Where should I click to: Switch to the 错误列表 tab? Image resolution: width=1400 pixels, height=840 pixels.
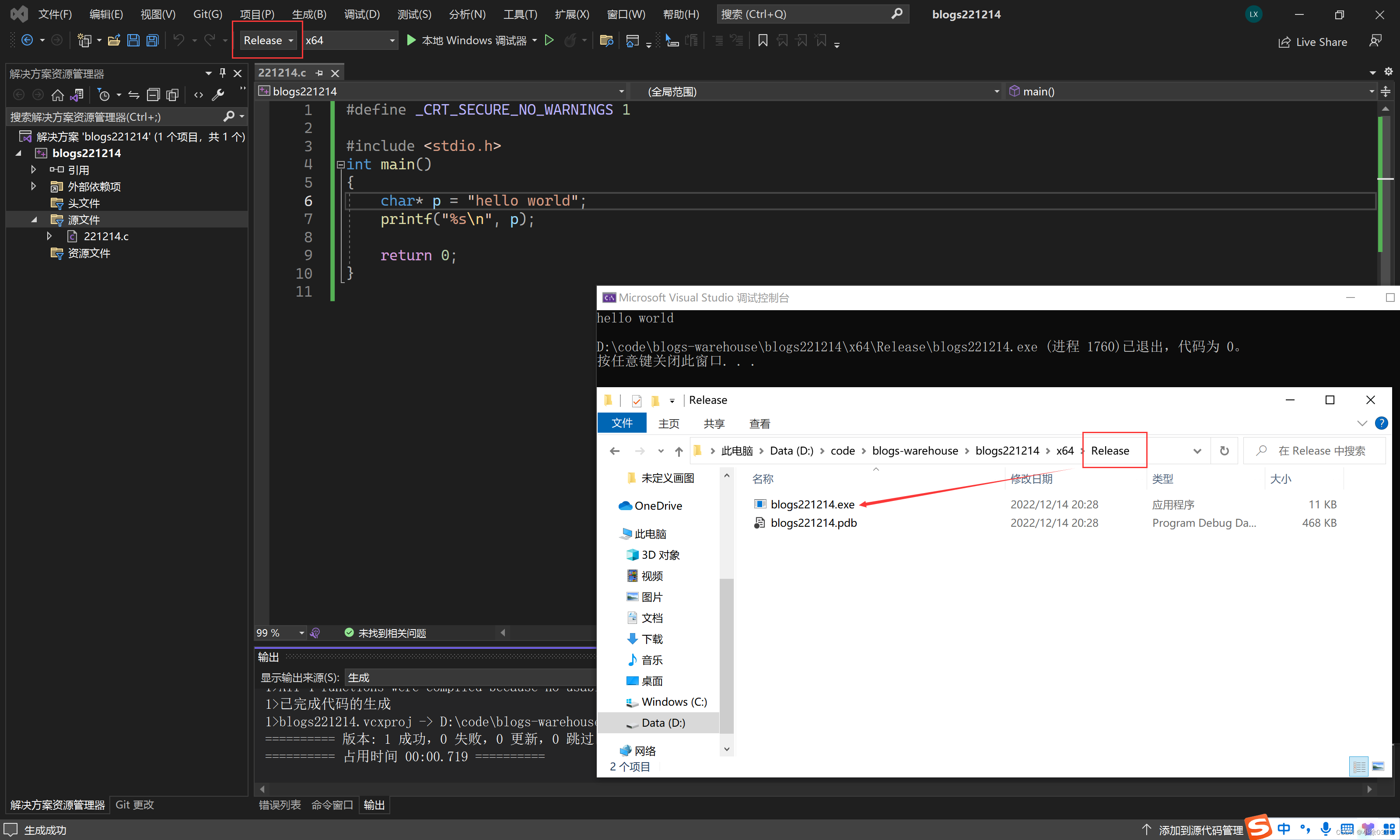(x=280, y=805)
